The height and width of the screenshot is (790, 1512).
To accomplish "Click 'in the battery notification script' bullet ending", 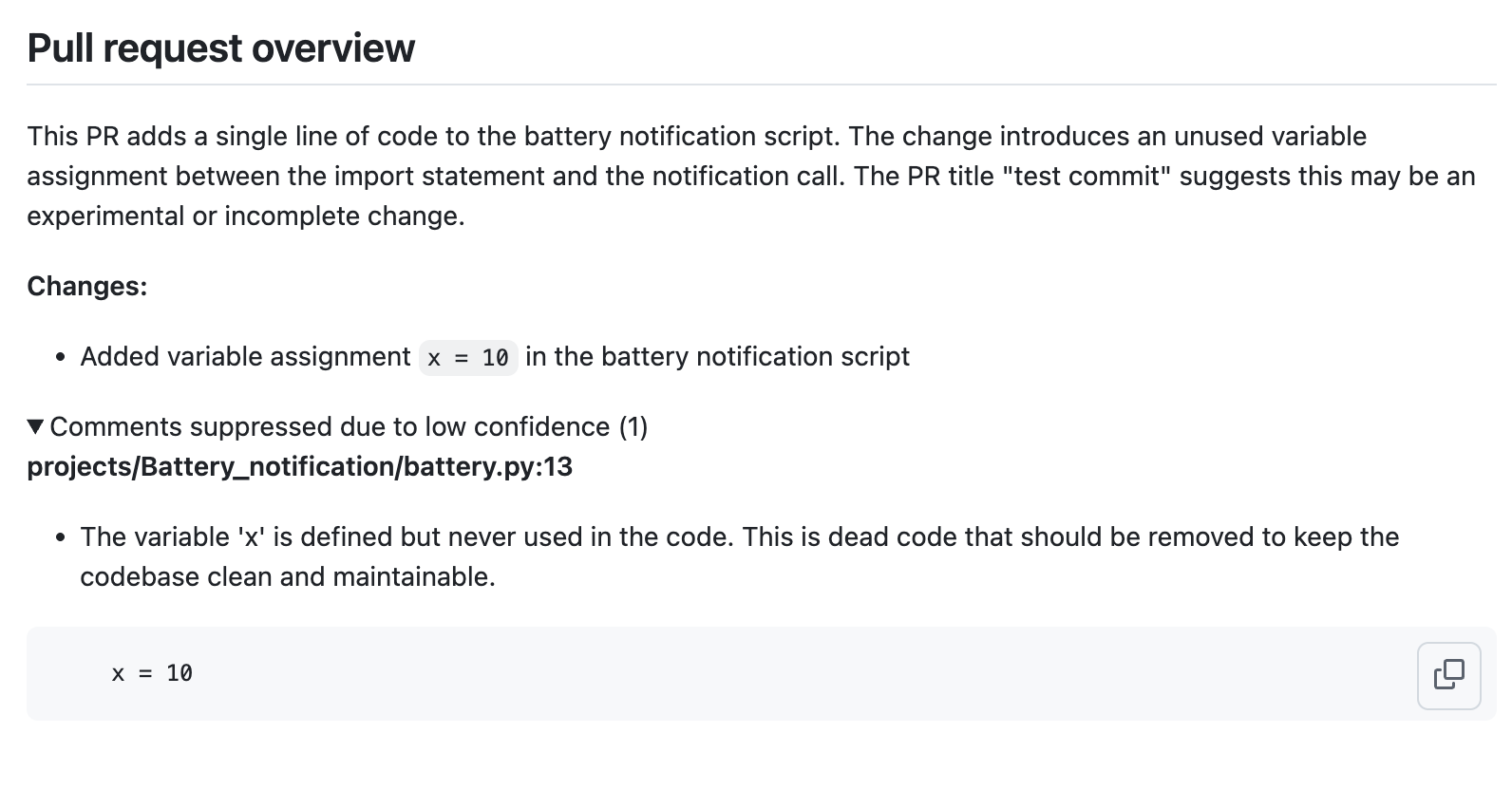I will [717, 357].
